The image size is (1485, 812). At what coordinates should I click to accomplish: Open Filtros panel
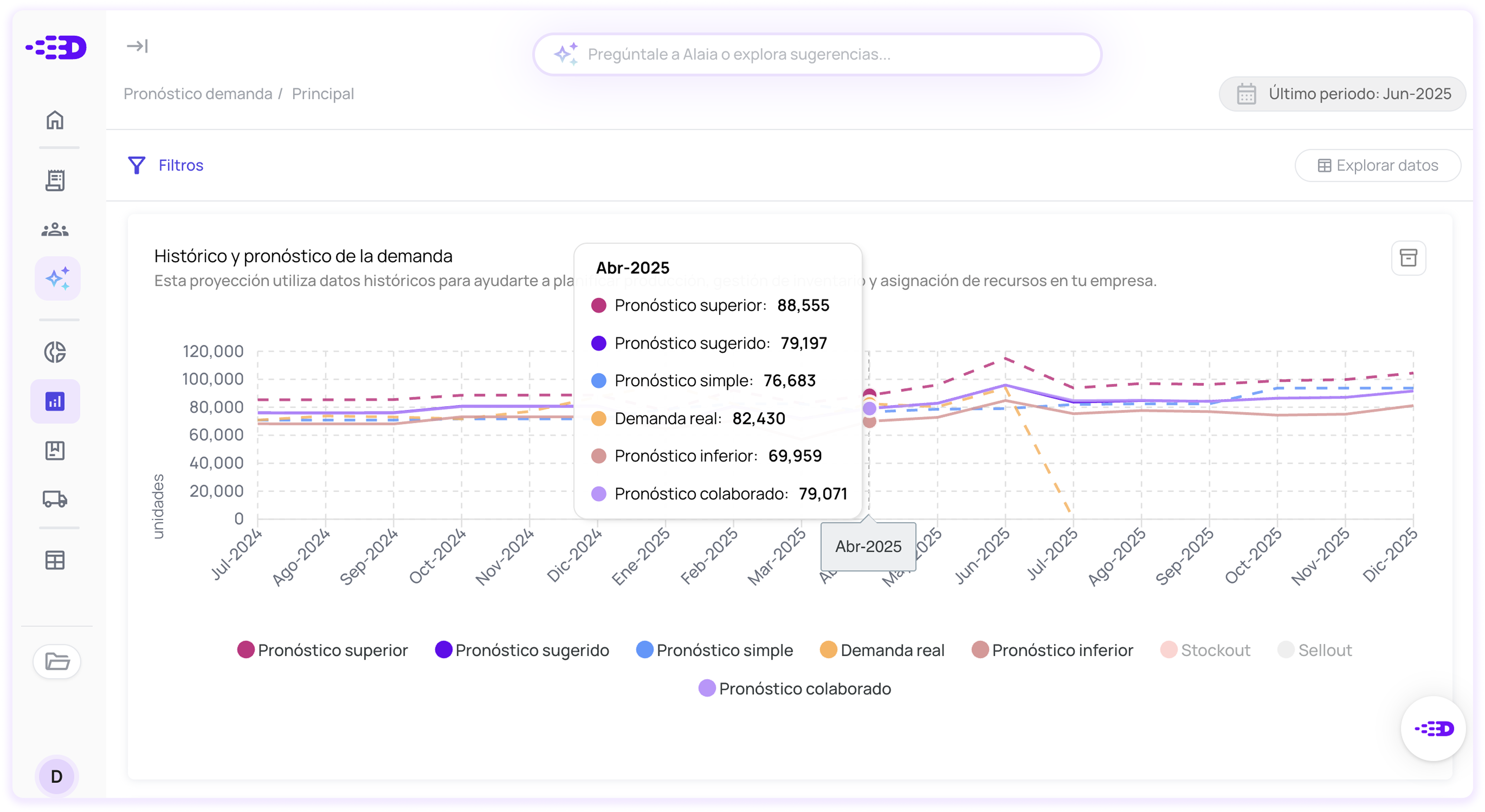[x=166, y=165]
